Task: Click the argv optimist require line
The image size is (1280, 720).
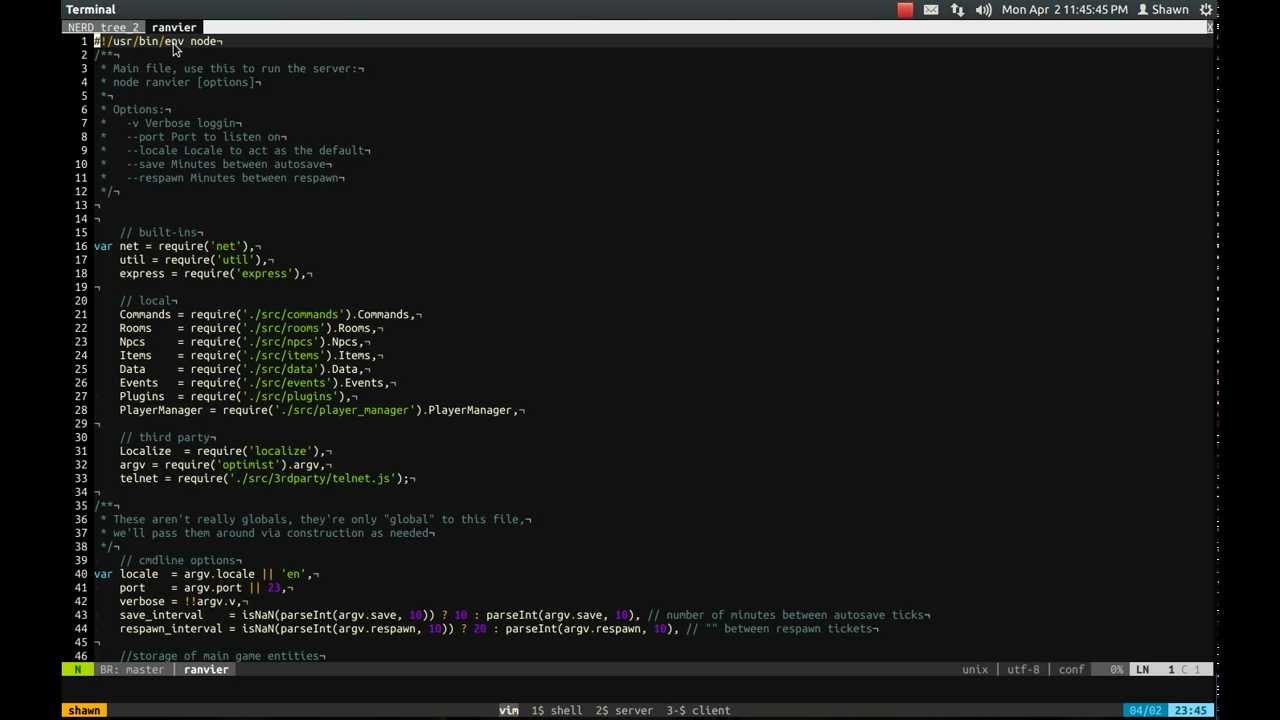Action: (225, 465)
